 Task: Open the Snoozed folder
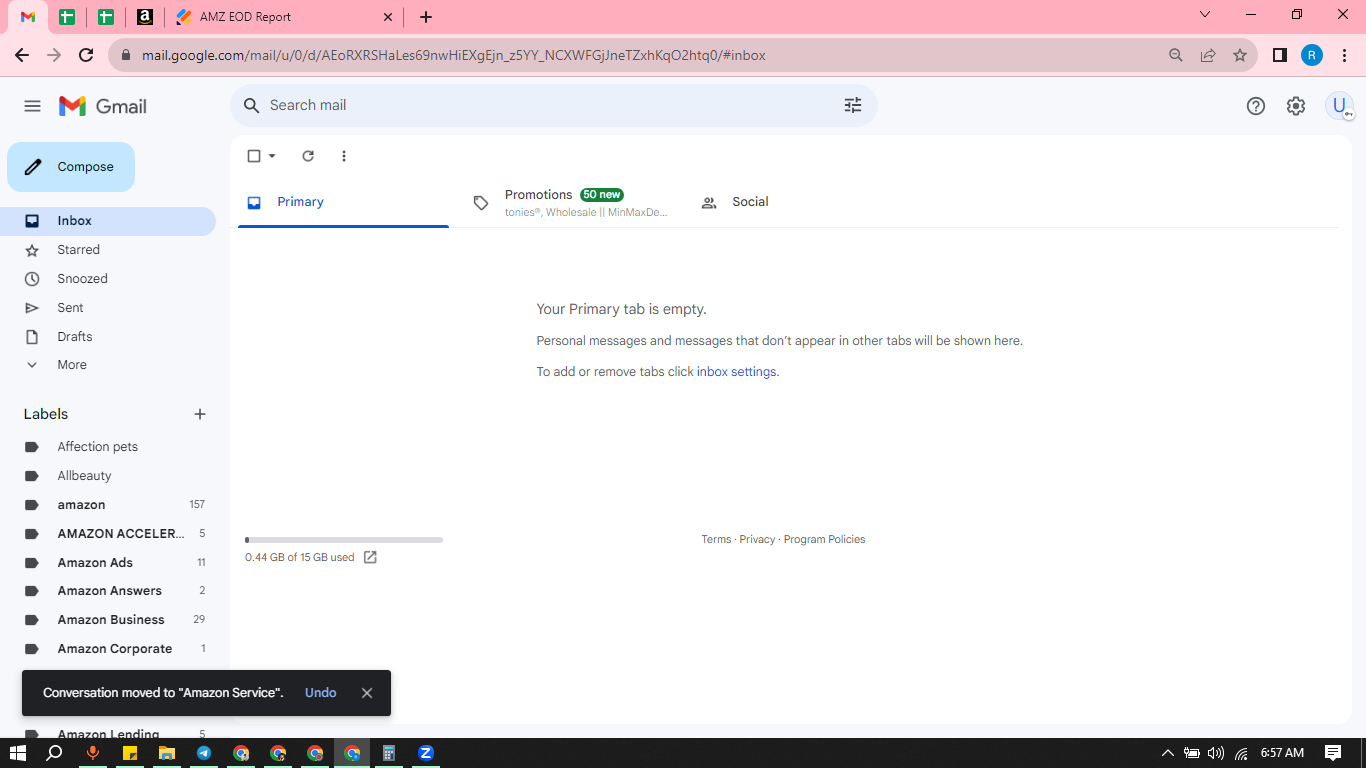108,279
